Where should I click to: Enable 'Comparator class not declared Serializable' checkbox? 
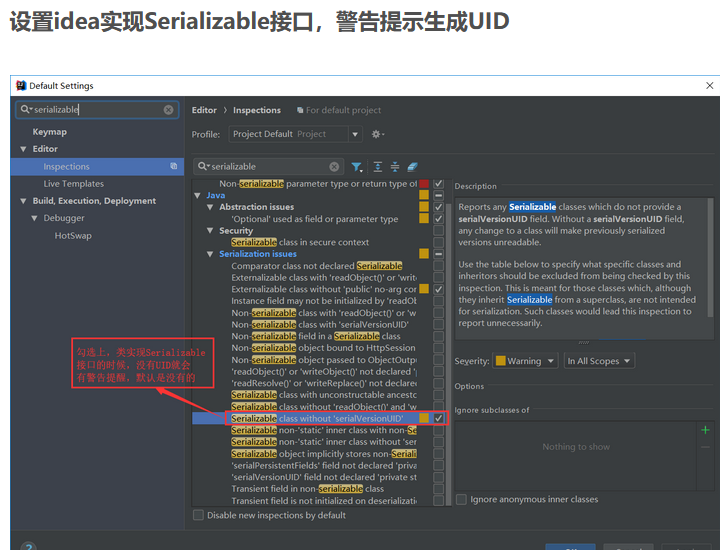(439, 266)
